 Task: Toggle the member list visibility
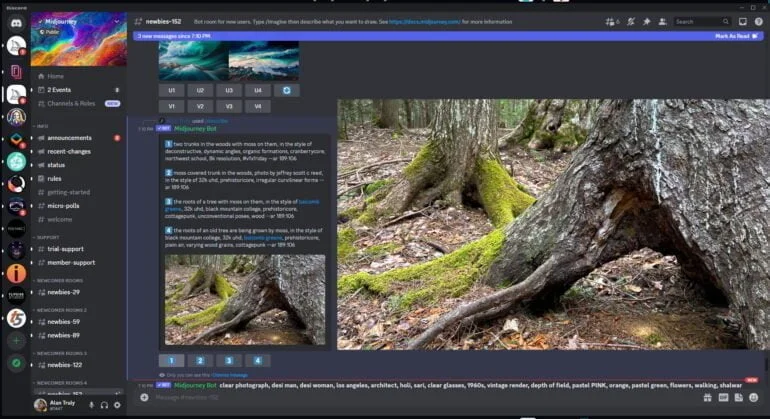pos(663,21)
